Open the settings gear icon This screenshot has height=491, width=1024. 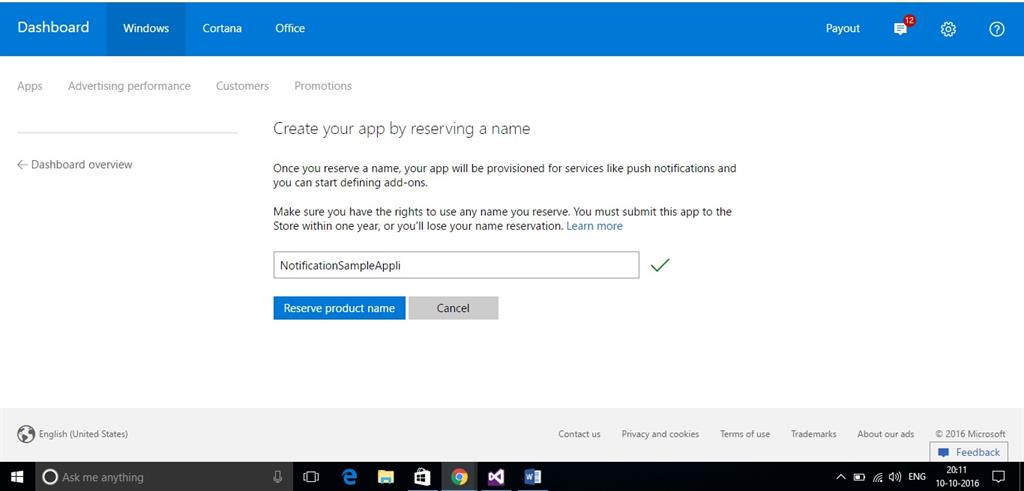(x=948, y=29)
